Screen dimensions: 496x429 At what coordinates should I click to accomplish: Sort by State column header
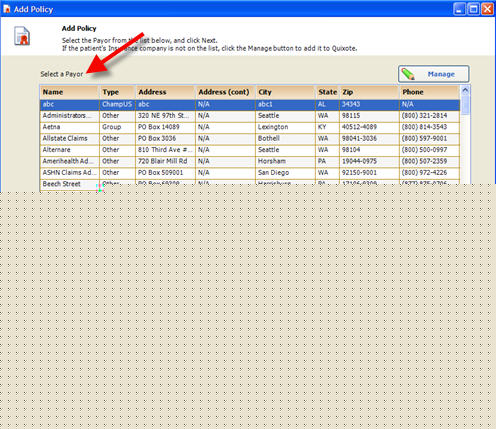click(327, 92)
